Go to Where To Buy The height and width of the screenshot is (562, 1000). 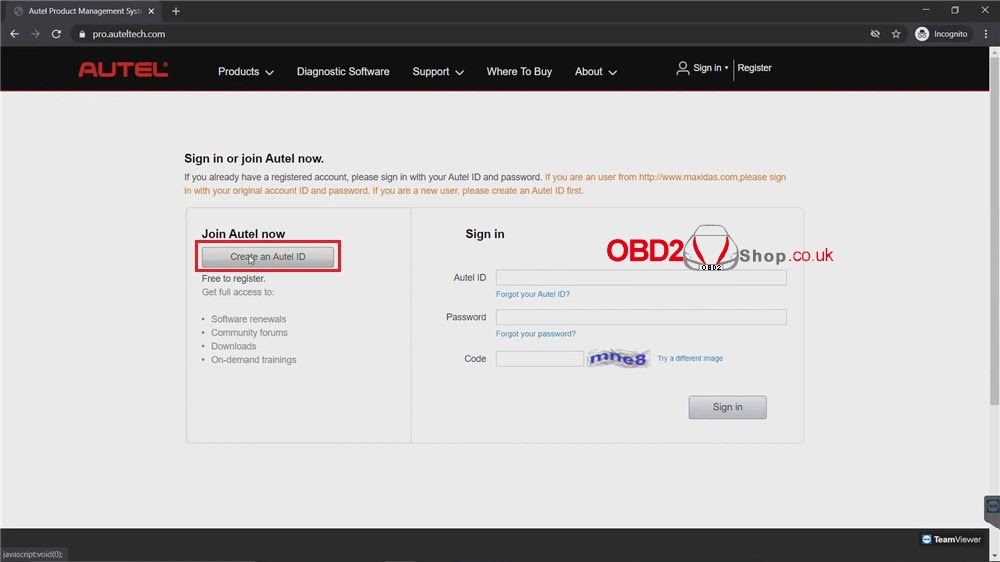519,71
